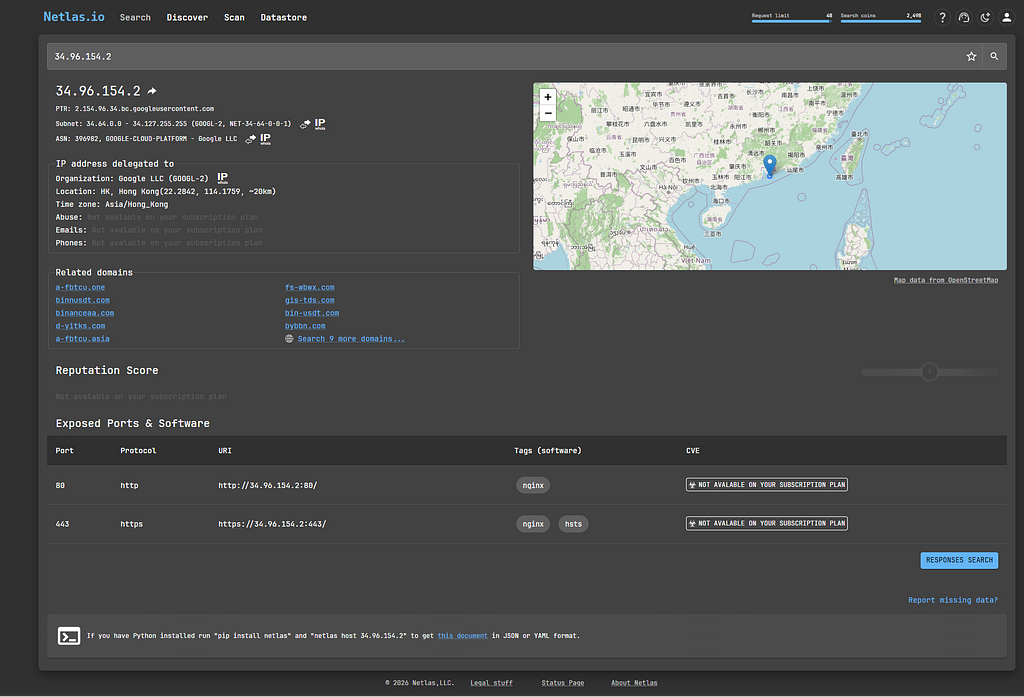This screenshot has height=697, width=1024.
Task: Open IP whois icon on ASN row
Action: (x=265, y=138)
